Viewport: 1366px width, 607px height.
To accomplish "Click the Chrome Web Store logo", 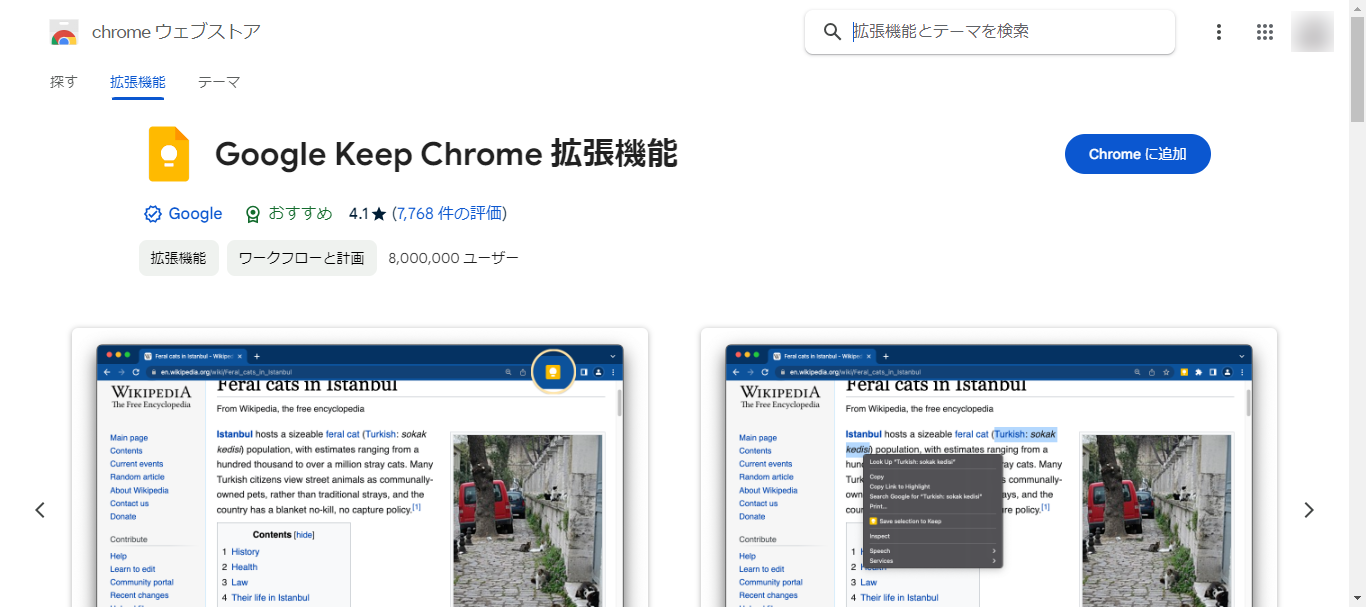I will 64,31.
